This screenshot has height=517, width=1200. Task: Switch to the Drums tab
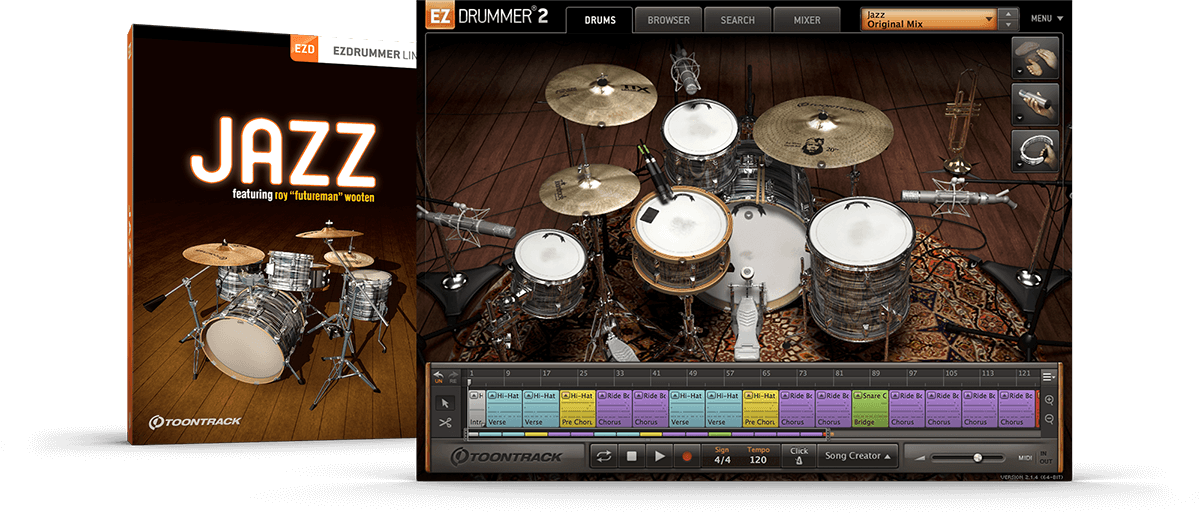pos(599,19)
